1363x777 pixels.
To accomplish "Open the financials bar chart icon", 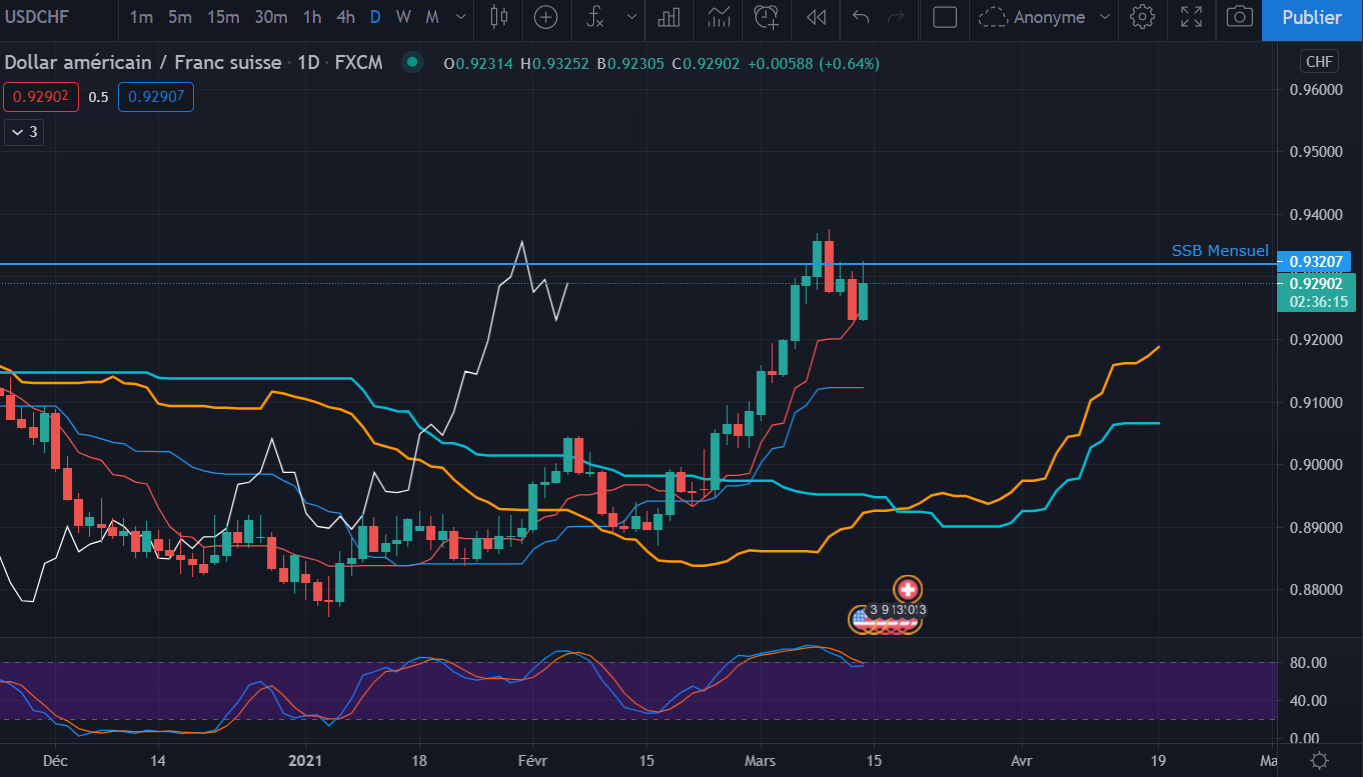I will (x=670, y=17).
